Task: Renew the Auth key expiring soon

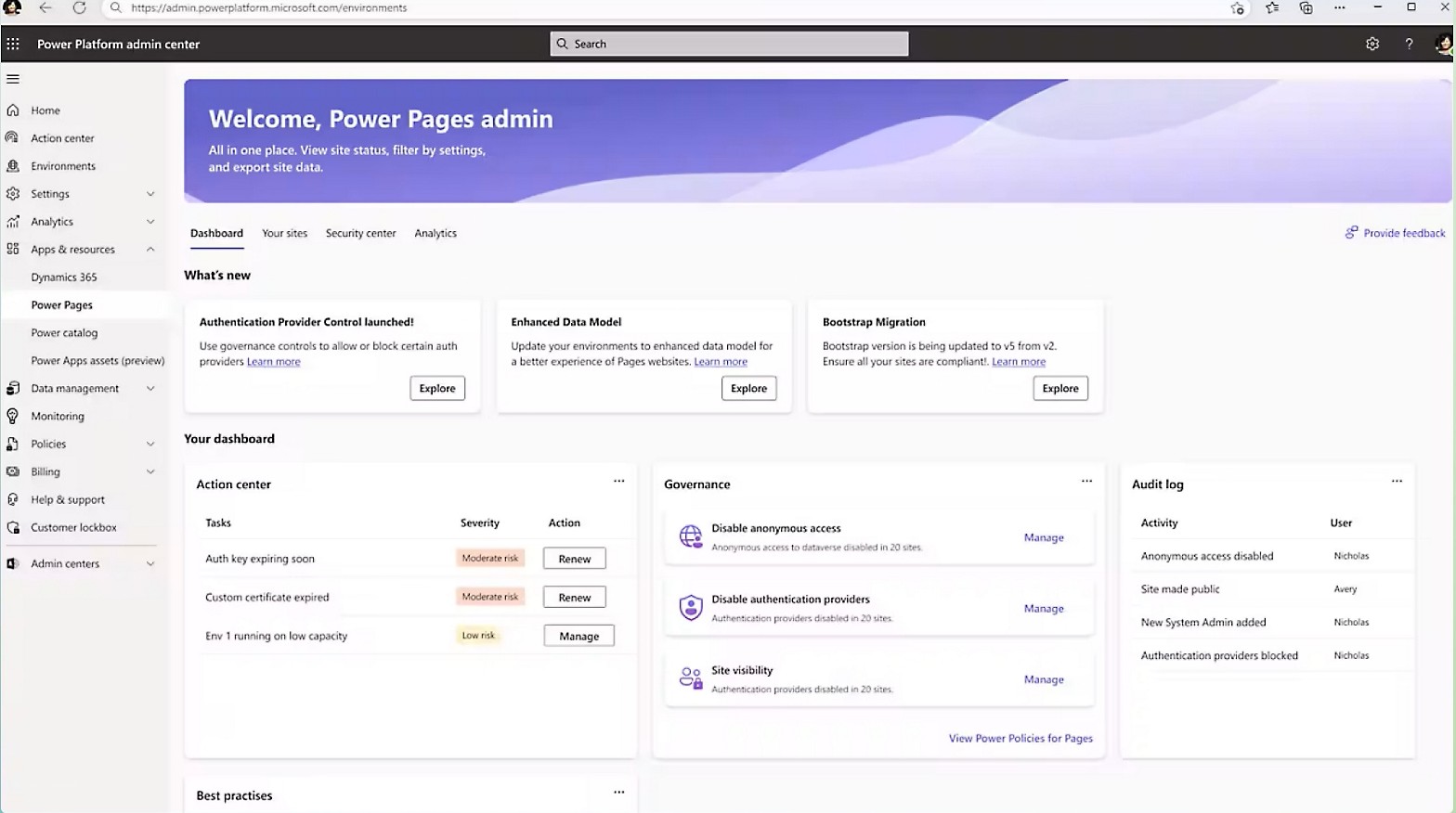Action: click(575, 559)
